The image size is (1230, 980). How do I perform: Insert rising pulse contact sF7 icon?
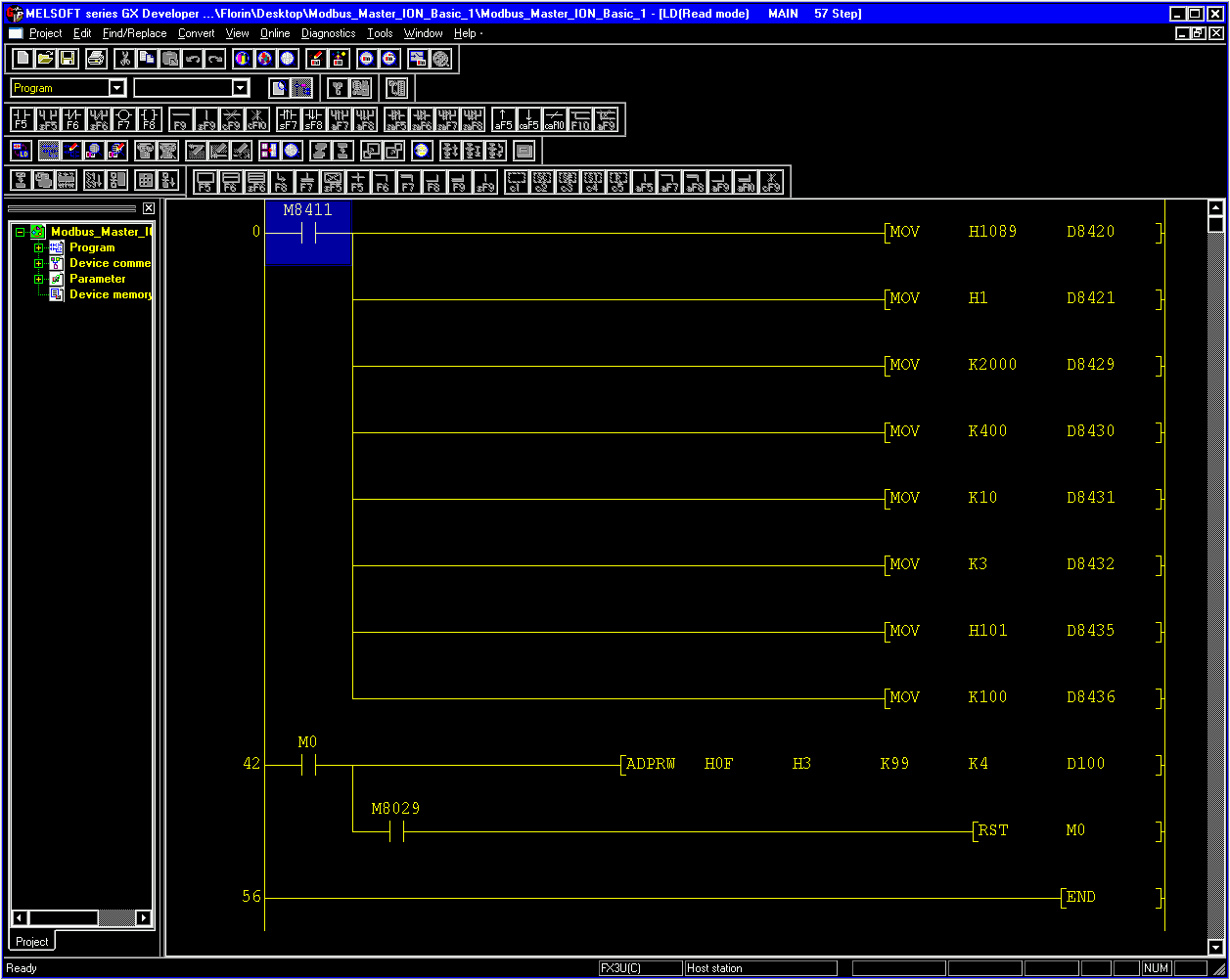(289, 120)
